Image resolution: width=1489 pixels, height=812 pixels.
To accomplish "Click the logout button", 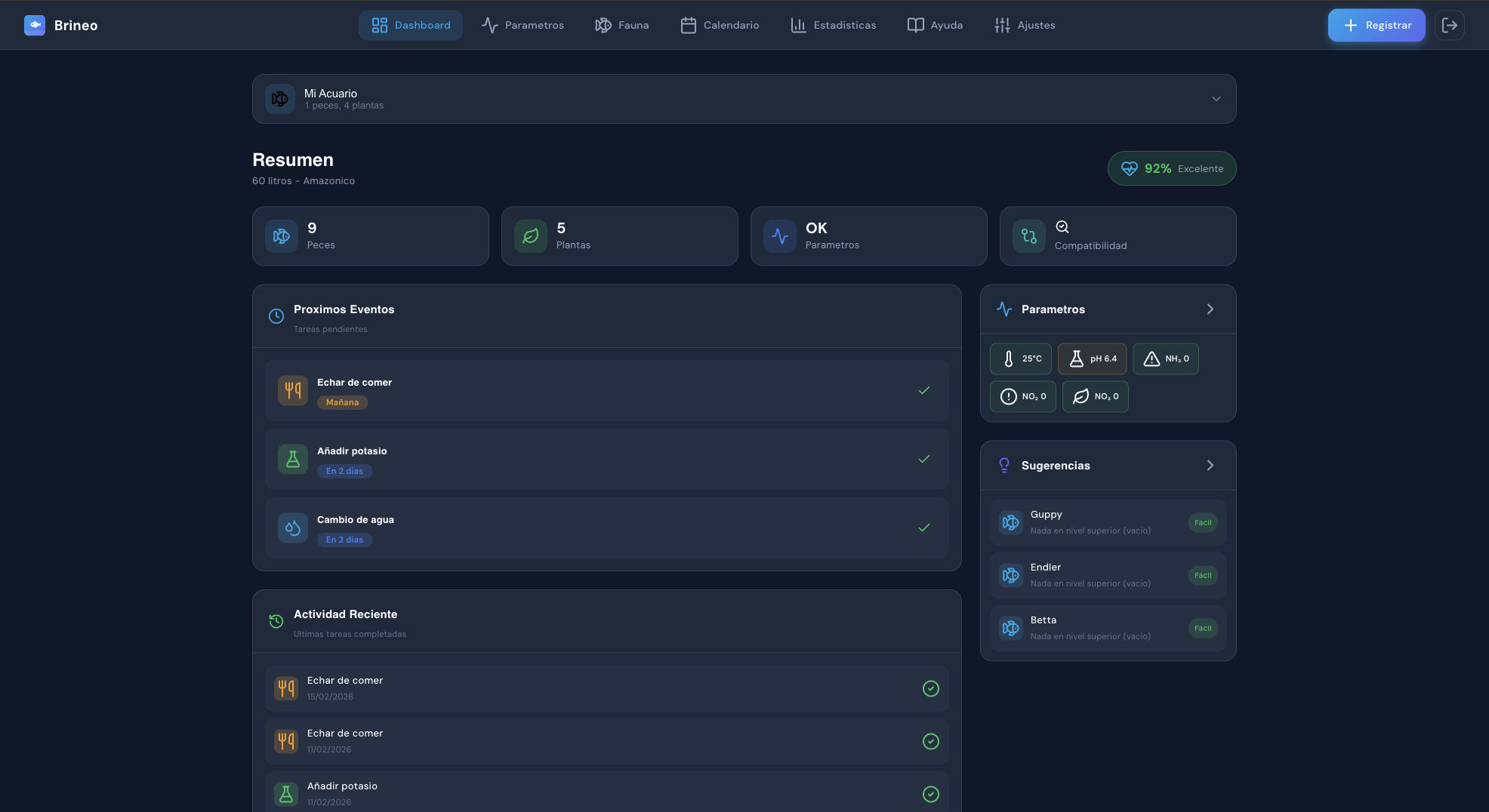I will pos(1450,25).
